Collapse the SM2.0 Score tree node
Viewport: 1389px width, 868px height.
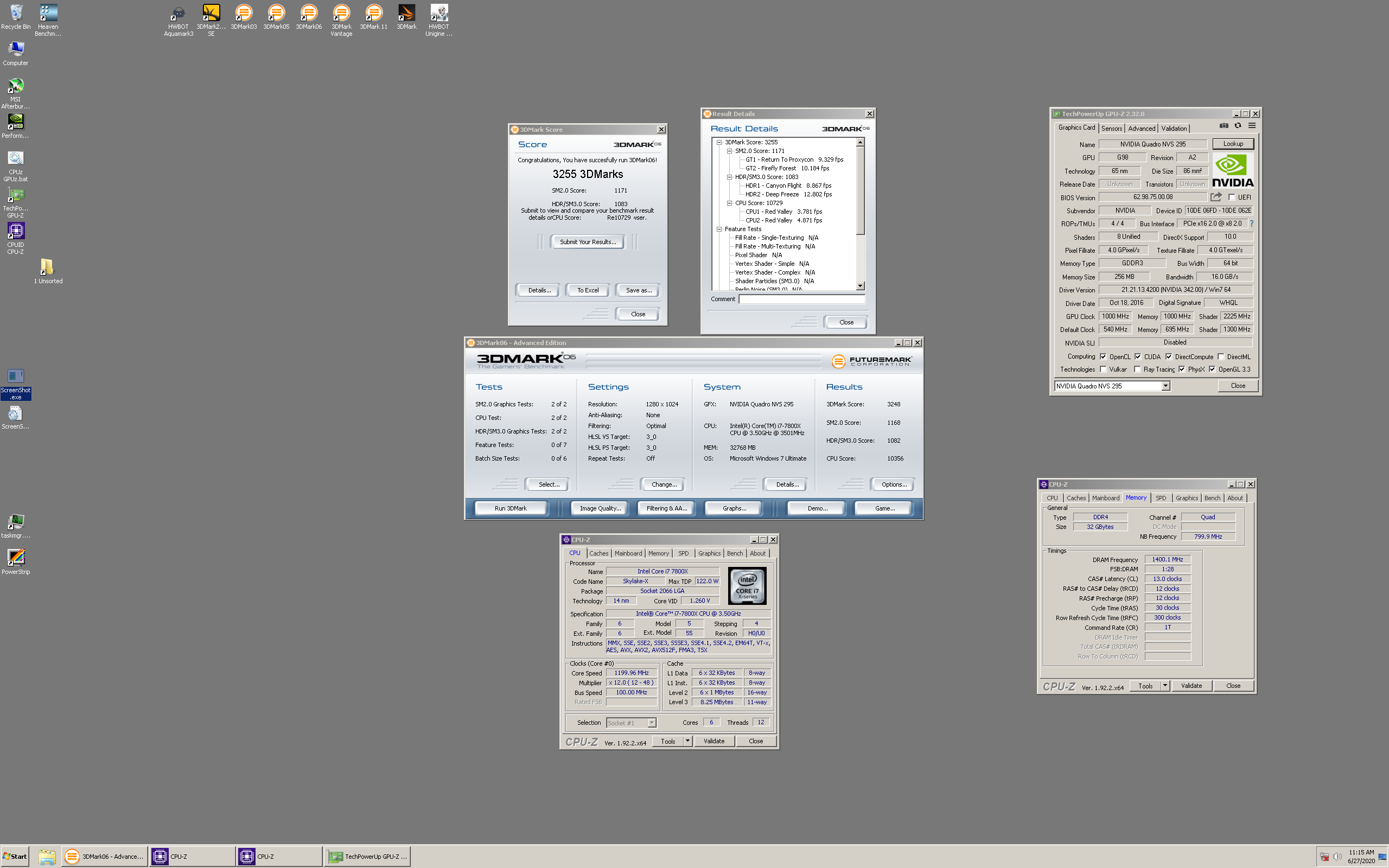[x=730, y=151]
